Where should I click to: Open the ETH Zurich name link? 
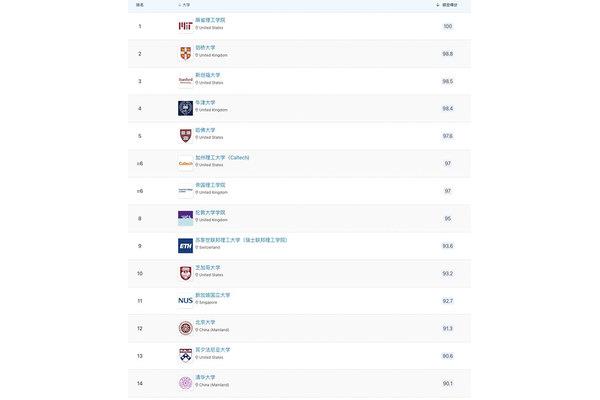point(241,240)
